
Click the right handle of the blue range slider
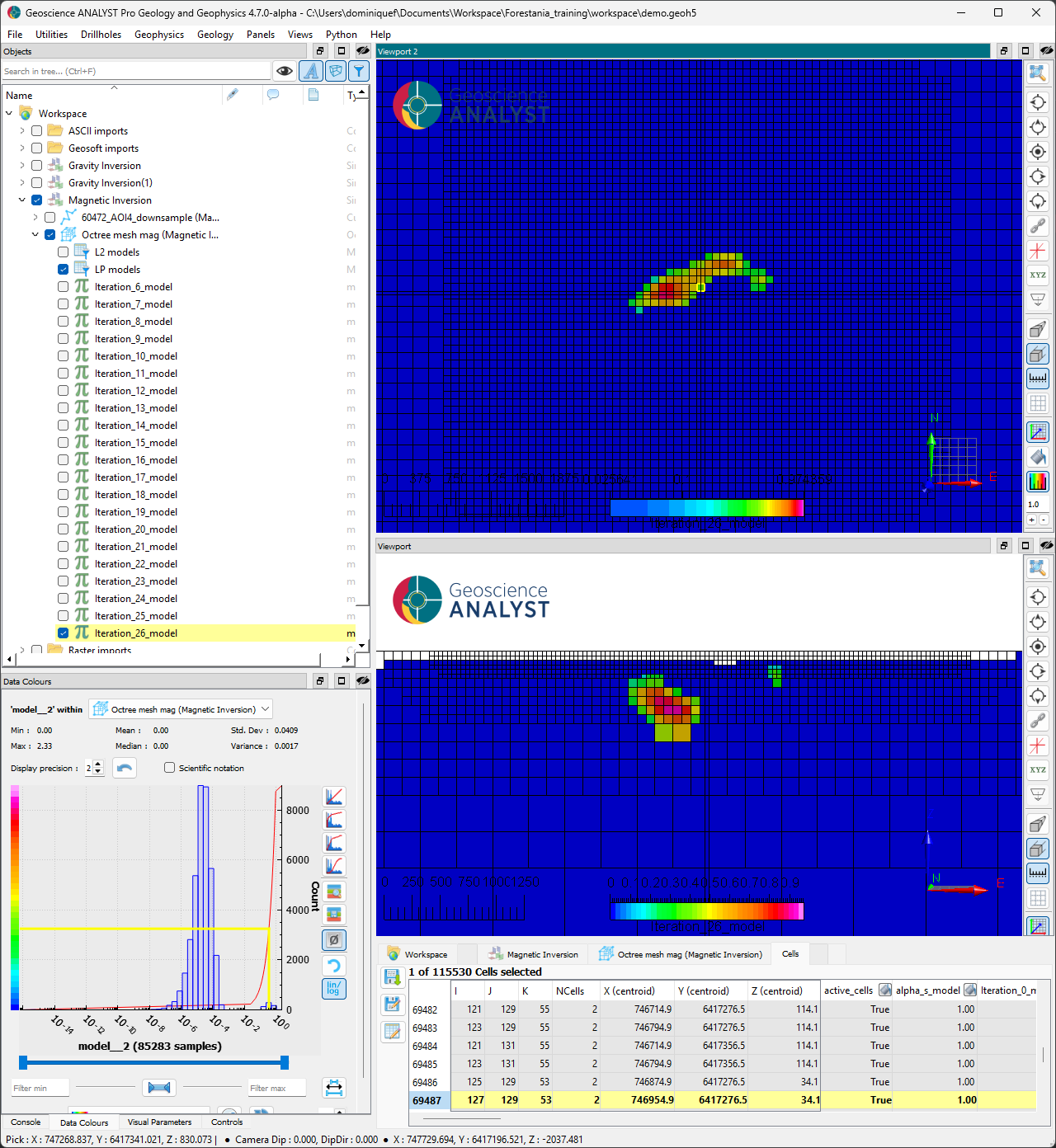coord(285,1062)
